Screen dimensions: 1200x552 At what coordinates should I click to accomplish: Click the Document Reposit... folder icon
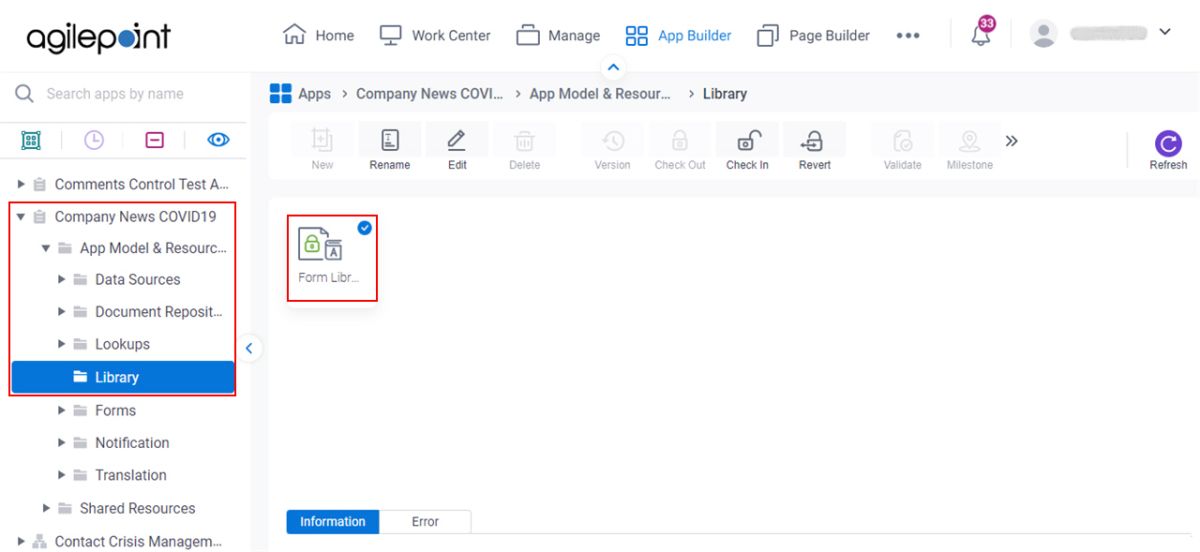pos(80,312)
